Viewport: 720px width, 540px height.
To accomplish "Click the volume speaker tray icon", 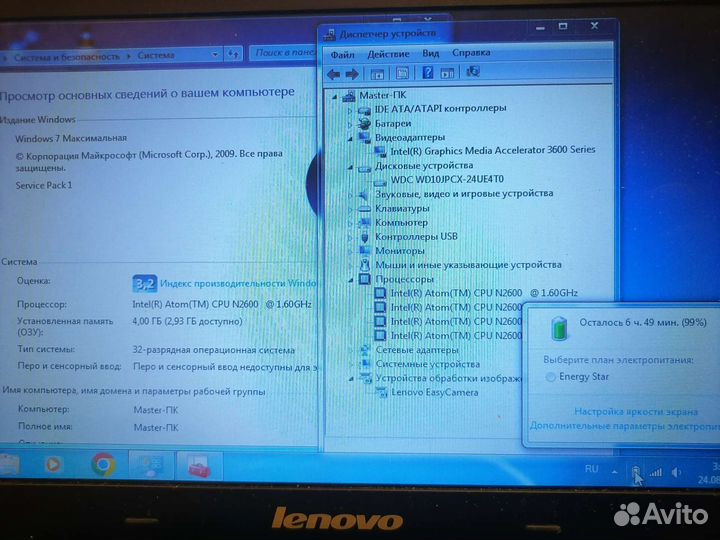I will click(x=676, y=472).
